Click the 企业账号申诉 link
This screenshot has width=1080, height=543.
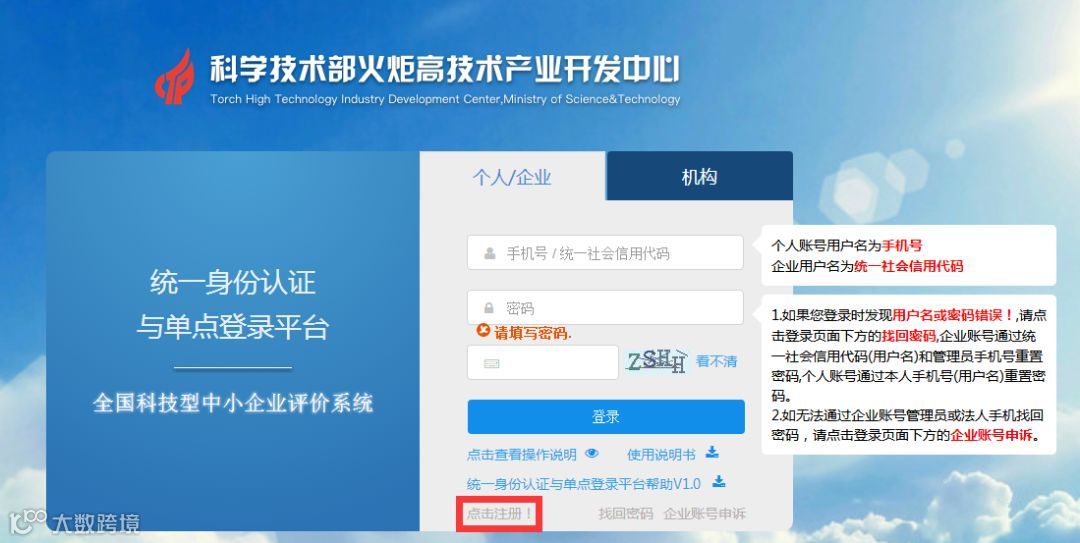click(x=704, y=513)
